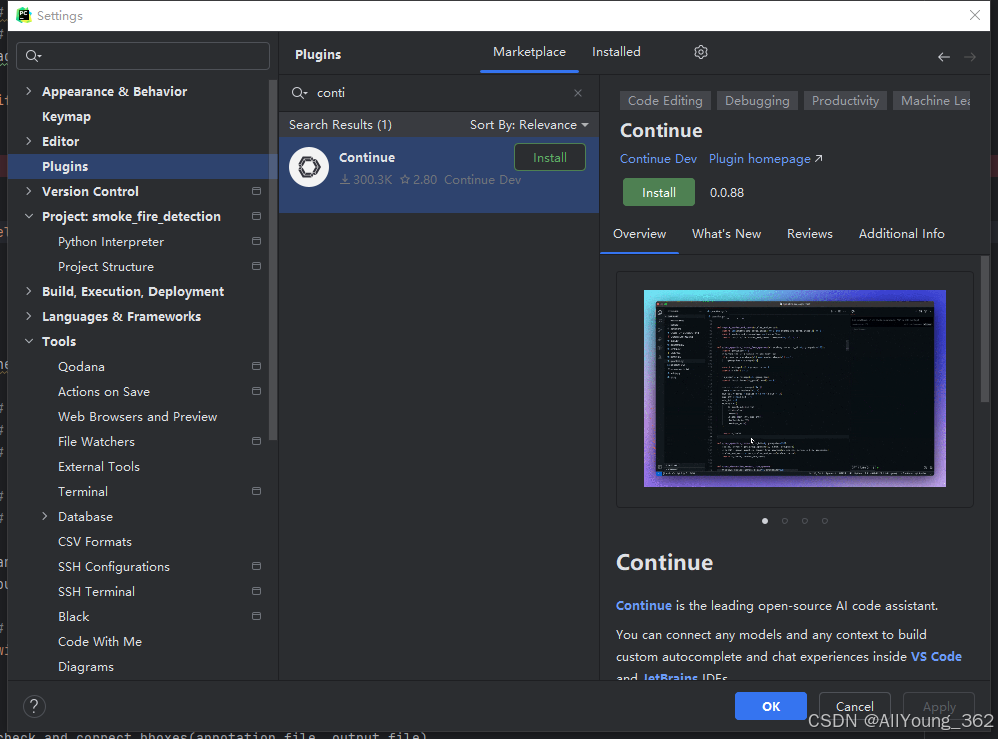Expand the Version Control node
Image resolution: width=998 pixels, height=739 pixels.
click(29, 191)
